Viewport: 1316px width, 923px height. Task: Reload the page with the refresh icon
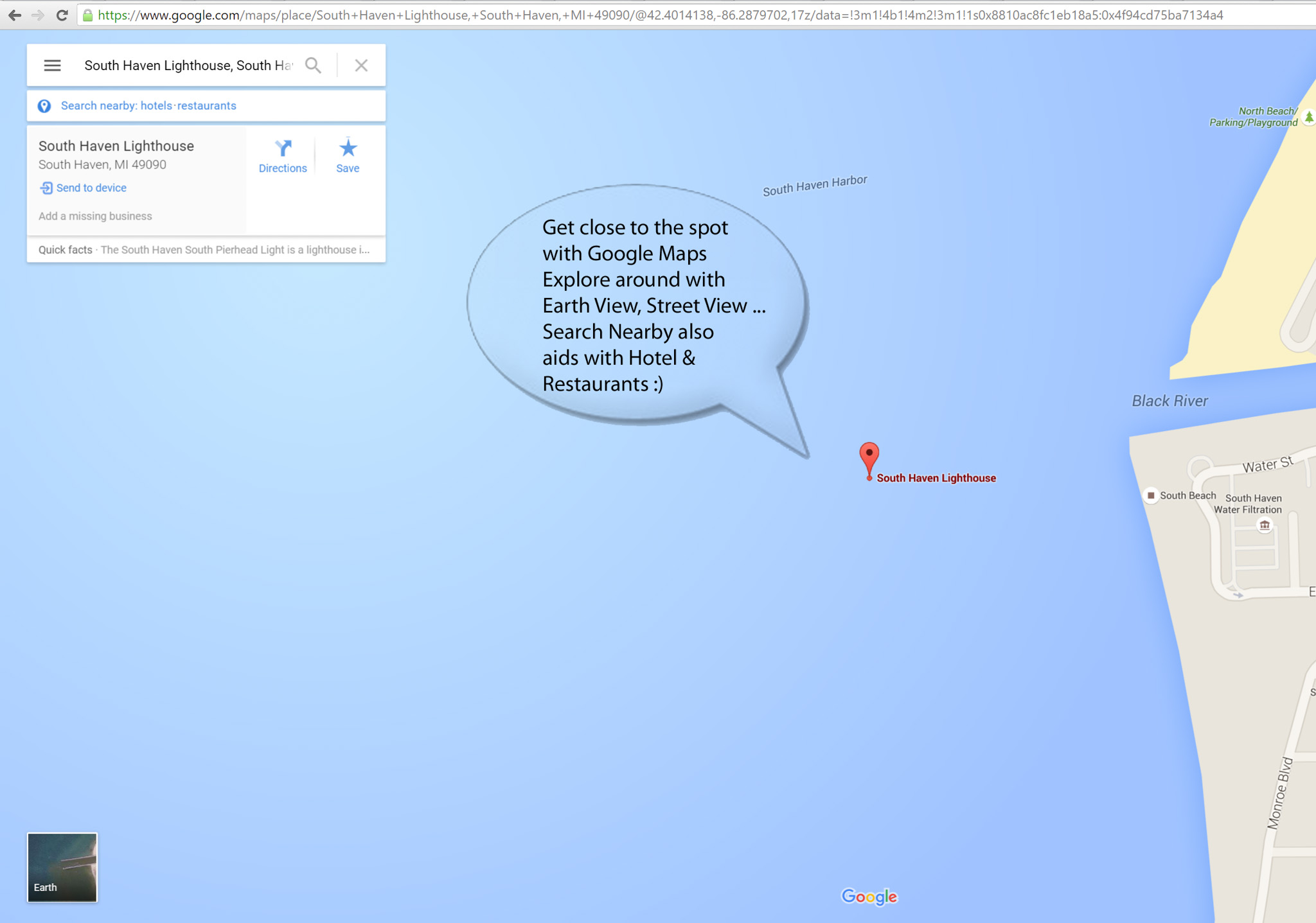[62, 15]
